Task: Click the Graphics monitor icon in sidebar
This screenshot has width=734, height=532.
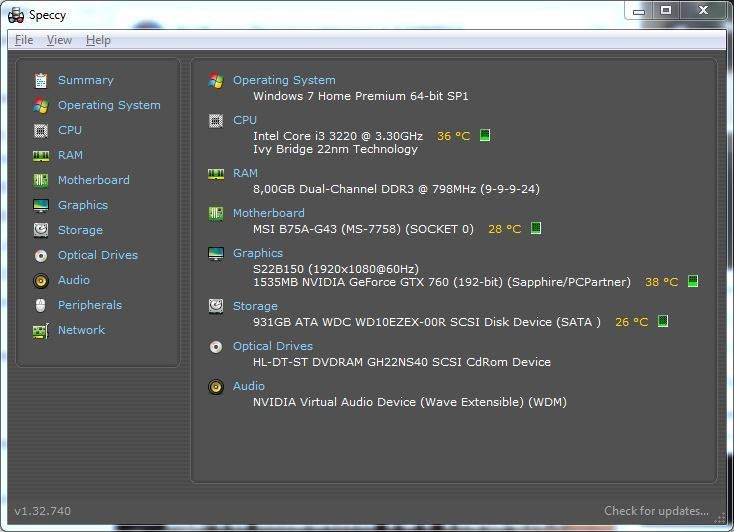Action: [x=41, y=206]
